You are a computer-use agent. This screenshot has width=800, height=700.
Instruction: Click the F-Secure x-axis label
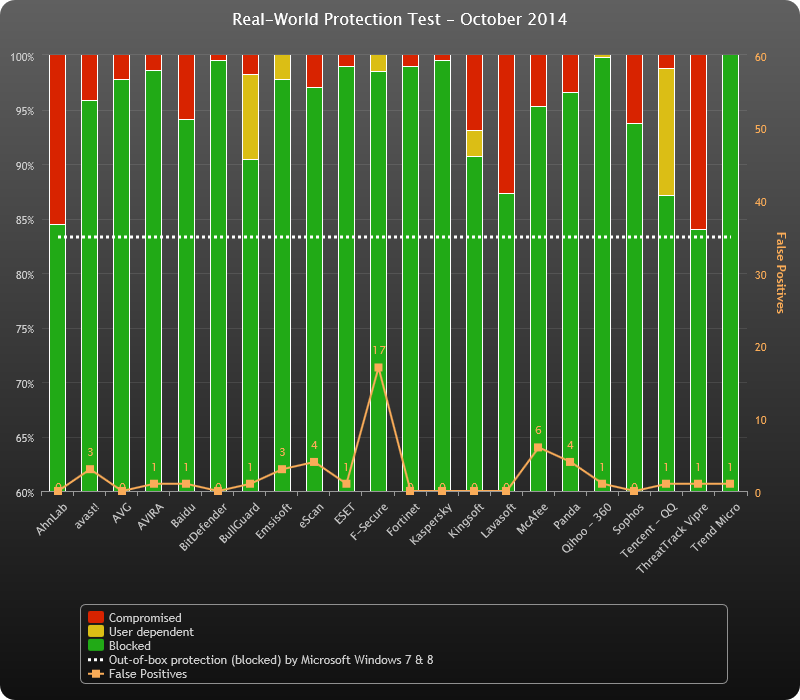(x=369, y=522)
